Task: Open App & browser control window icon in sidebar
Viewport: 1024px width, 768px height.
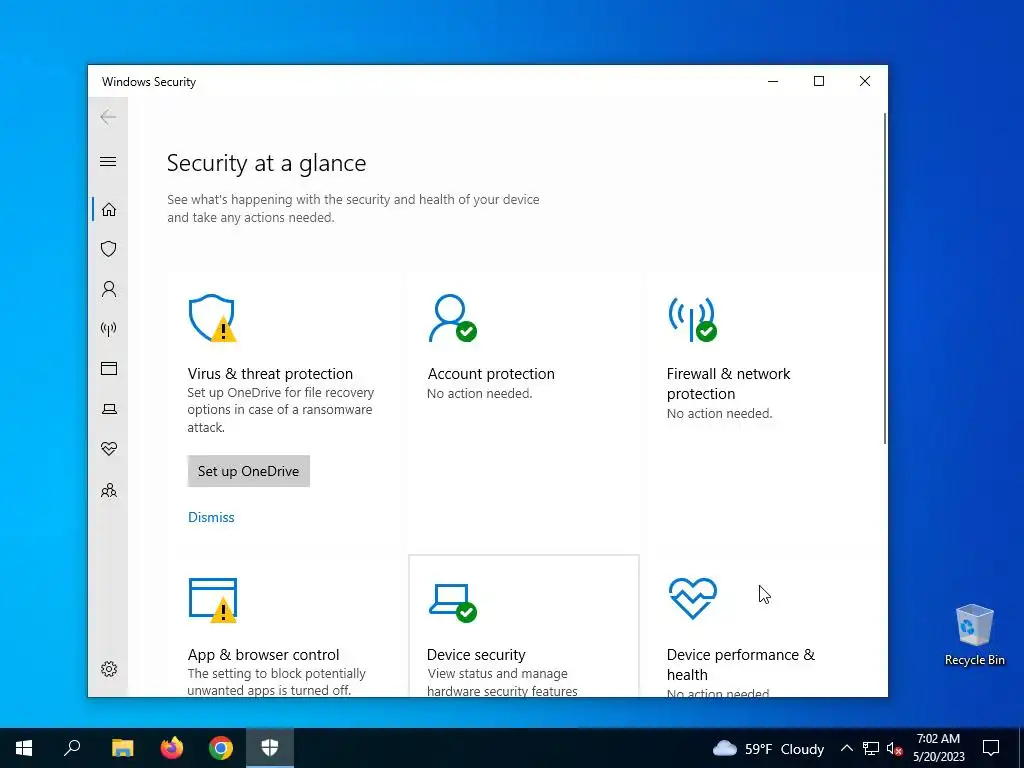Action: coord(108,368)
